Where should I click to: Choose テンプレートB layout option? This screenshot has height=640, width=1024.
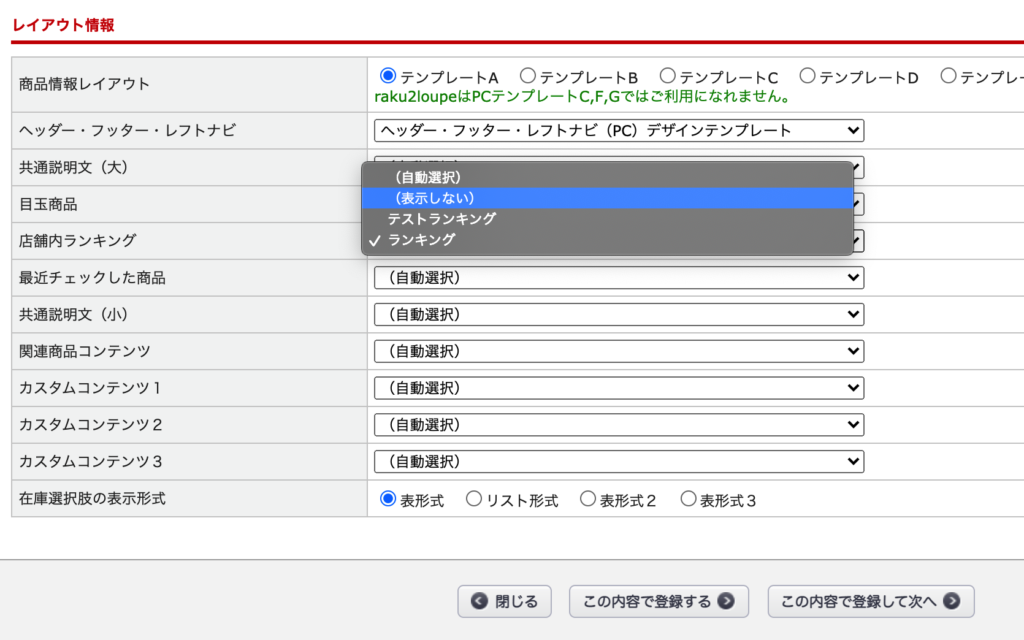click(x=528, y=76)
